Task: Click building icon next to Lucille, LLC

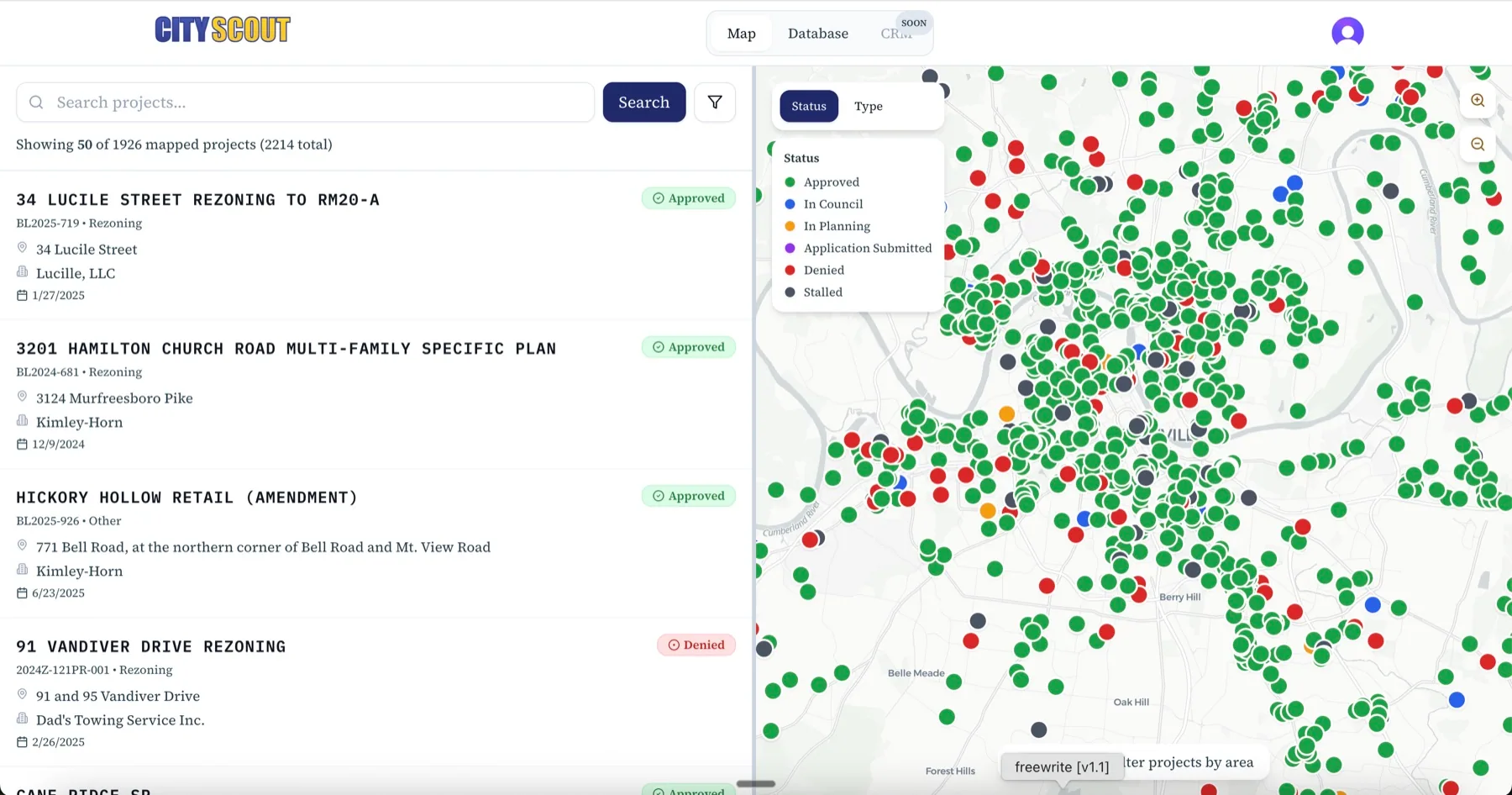Action: point(23,271)
